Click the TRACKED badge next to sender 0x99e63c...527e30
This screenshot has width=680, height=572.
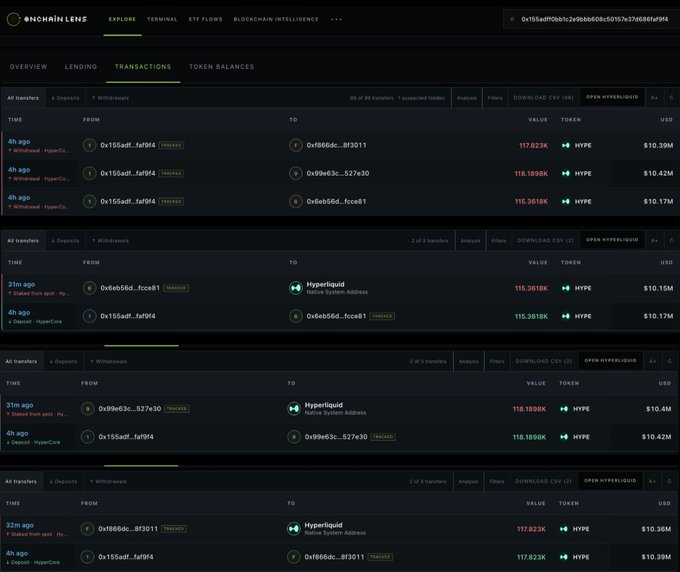(x=177, y=409)
